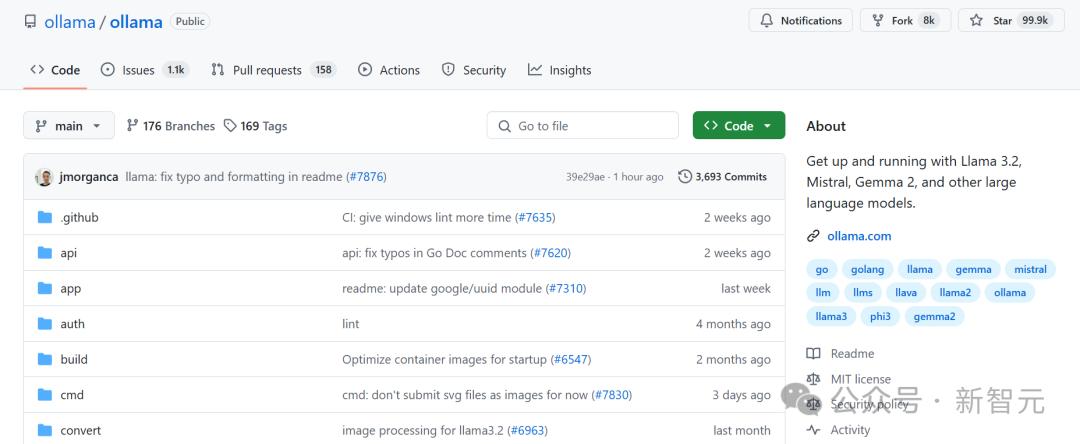
Task: Click the Fork icon button
Action: pos(878,21)
